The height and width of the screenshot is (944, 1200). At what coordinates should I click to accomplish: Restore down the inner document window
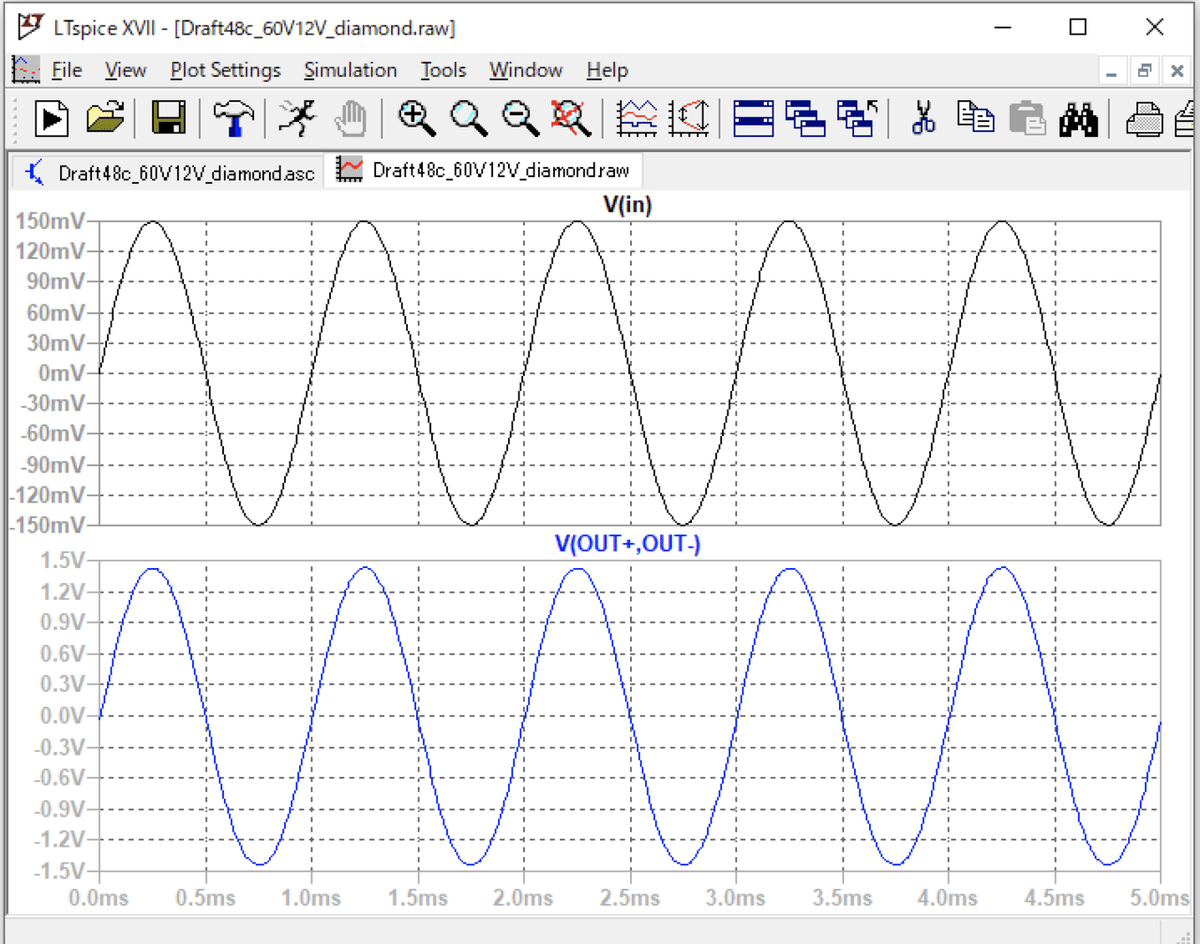pos(1145,71)
